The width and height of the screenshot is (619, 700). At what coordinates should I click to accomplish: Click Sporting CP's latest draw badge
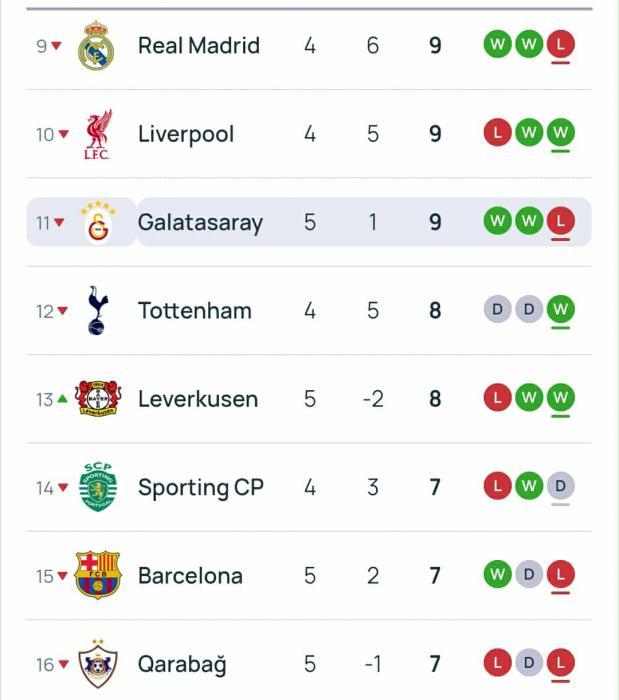coord(561,486)
